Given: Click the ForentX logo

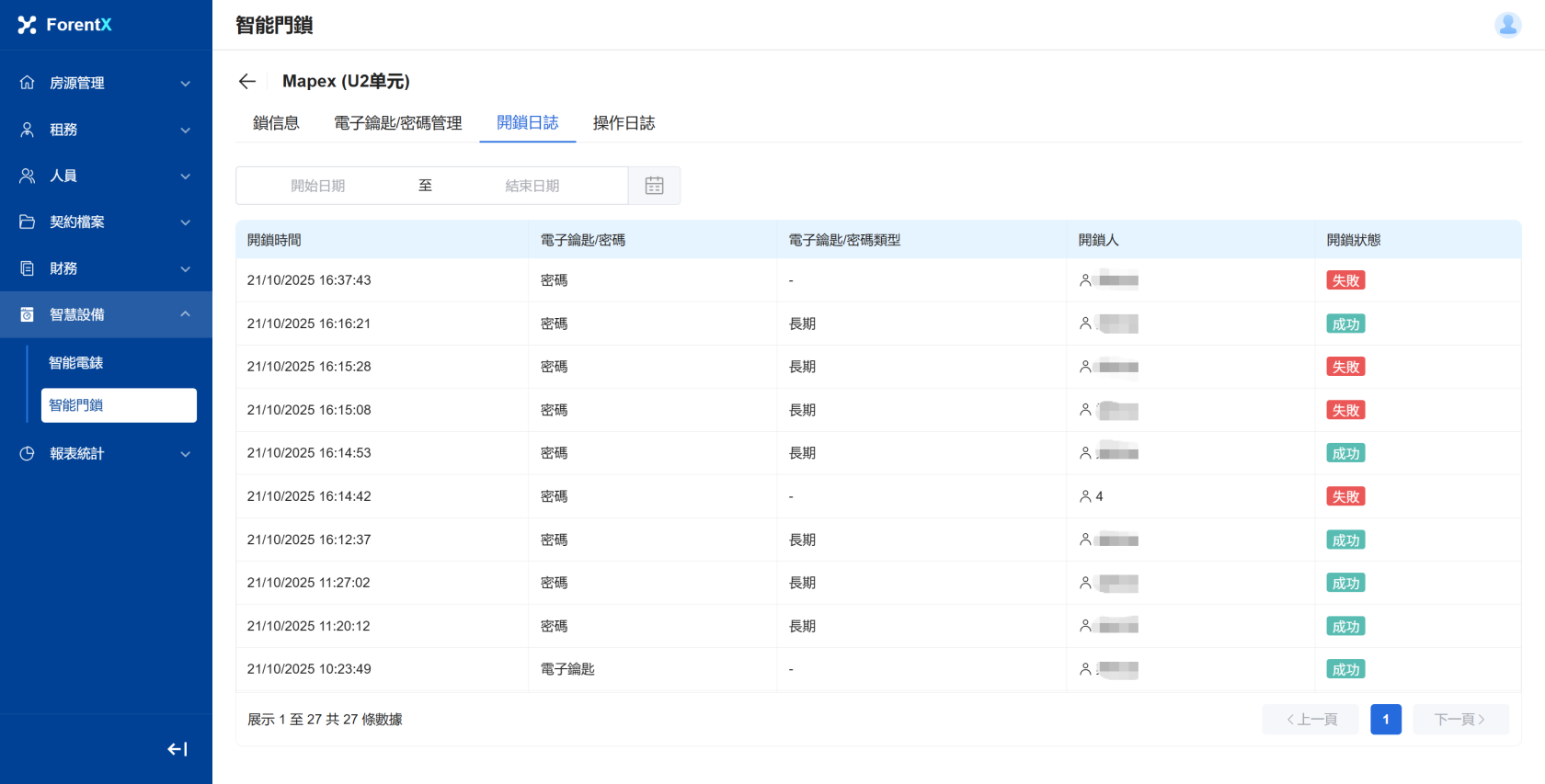Looking at the screenshot, I should pos(64,25).
